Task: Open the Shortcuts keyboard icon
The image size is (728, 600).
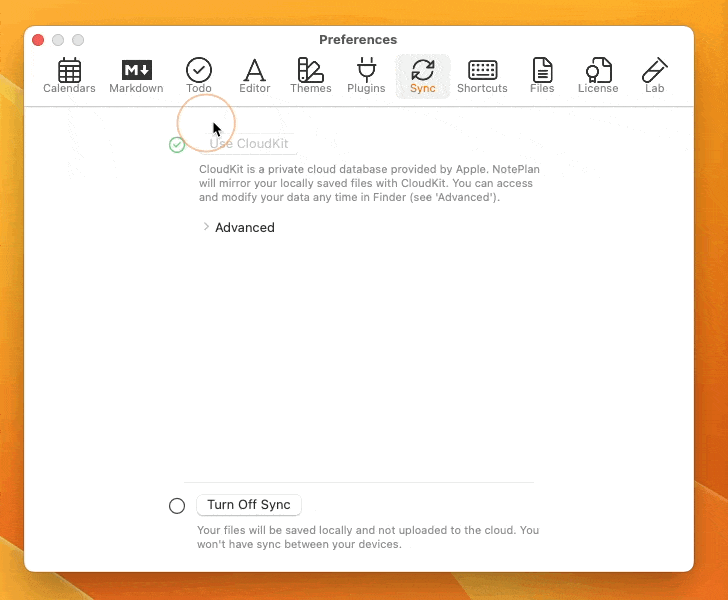Action: pos(482,70)
